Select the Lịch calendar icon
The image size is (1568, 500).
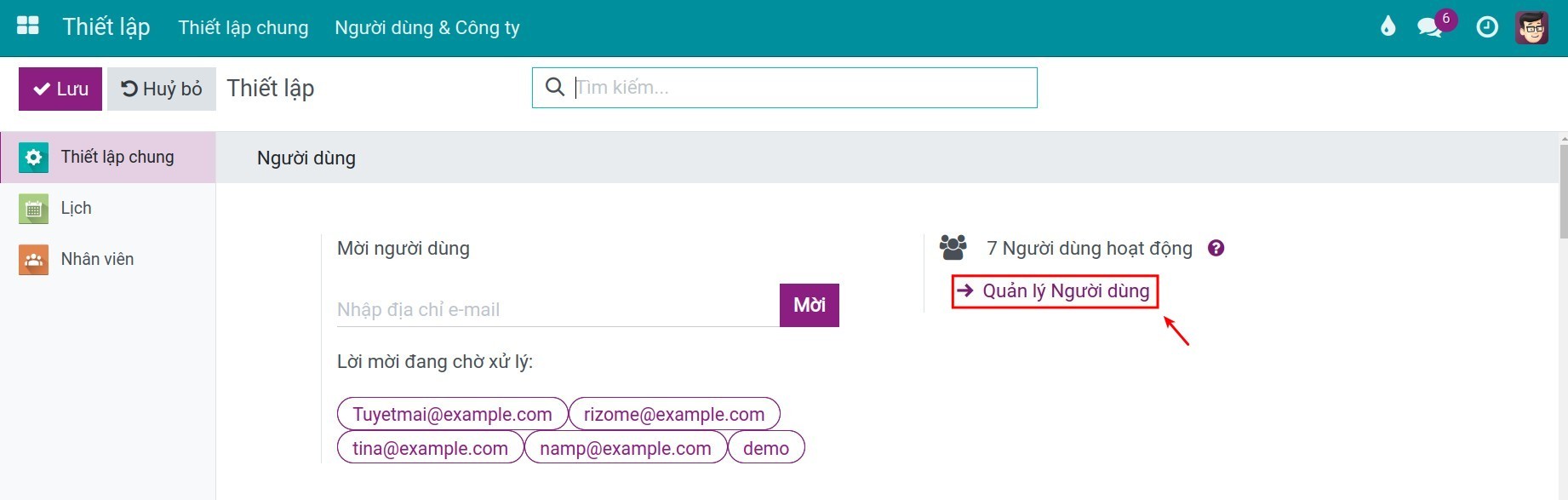coord(33,209)
